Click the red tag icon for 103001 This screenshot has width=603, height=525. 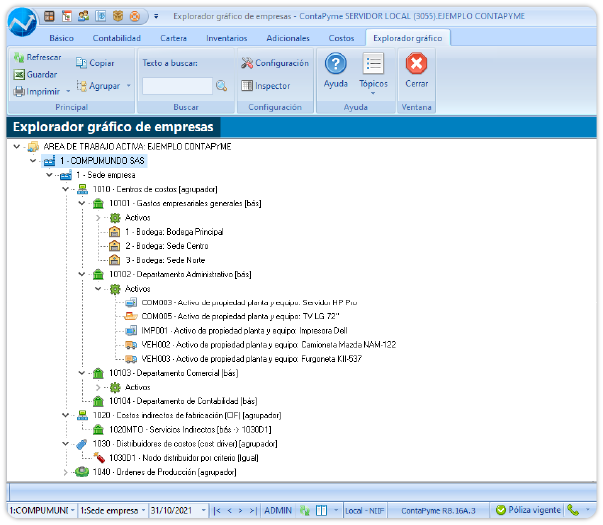(x=99, y=458)
